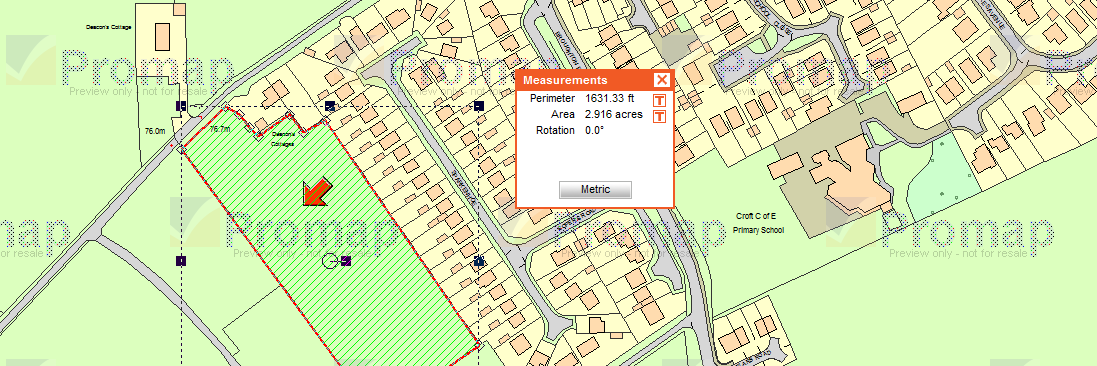This screenshot has width=1097, height=366.
Task: Click the "1631.33 ft" perimeter value
Action: click(609, 99)
